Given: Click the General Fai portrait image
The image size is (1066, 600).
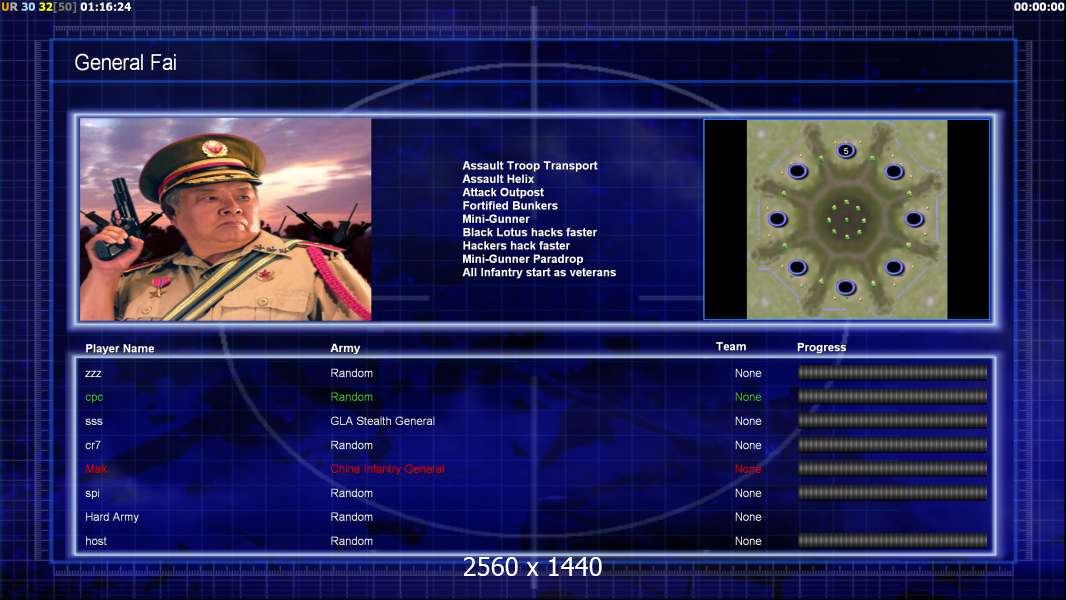Looking at the screenshot, I should (x=226, y=219).
